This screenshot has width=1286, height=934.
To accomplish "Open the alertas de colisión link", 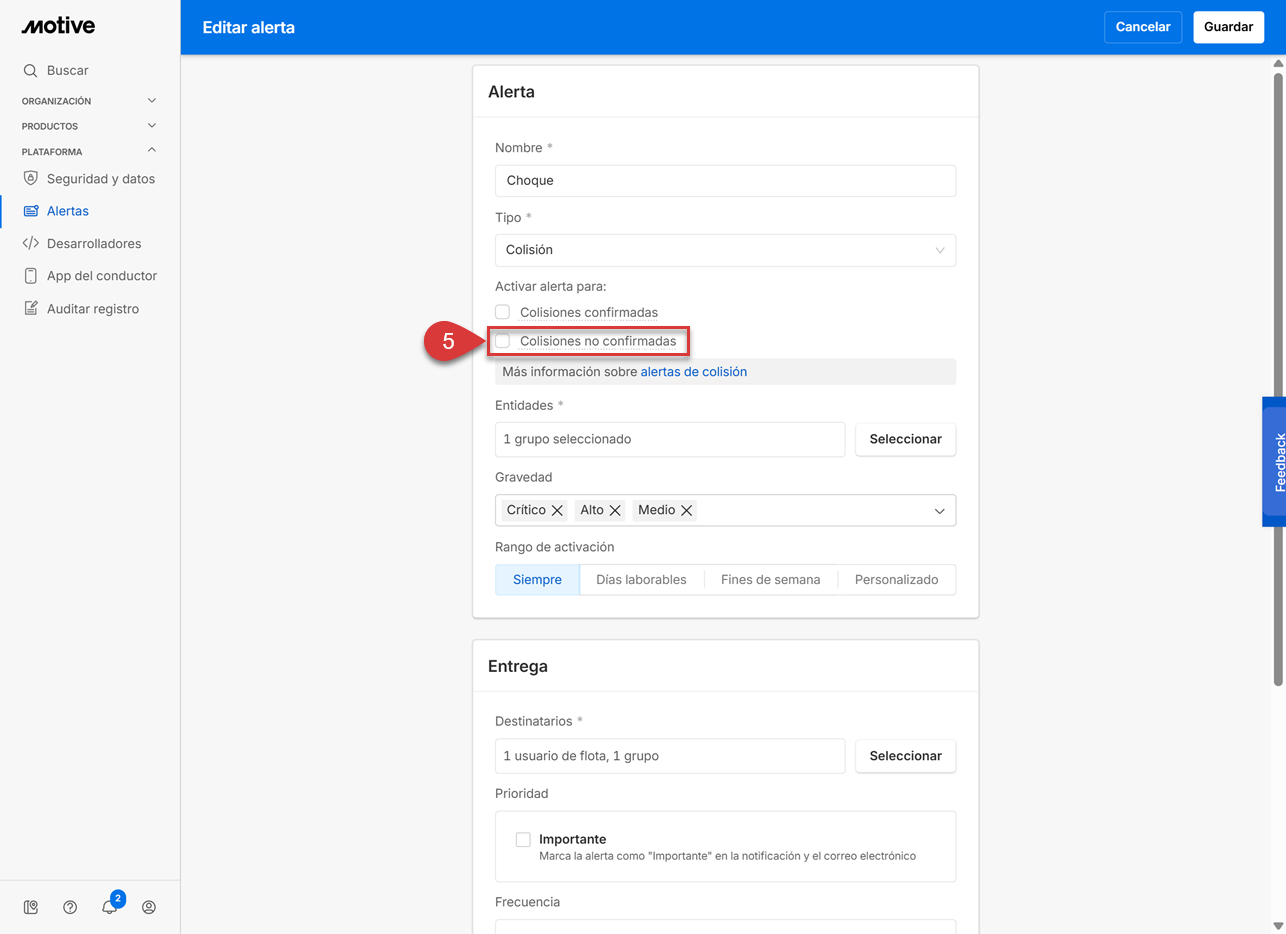I will tap(693, 371).
